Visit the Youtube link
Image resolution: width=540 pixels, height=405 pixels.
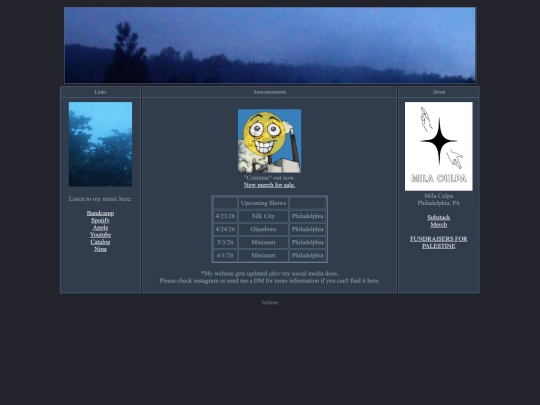[100, 235]
